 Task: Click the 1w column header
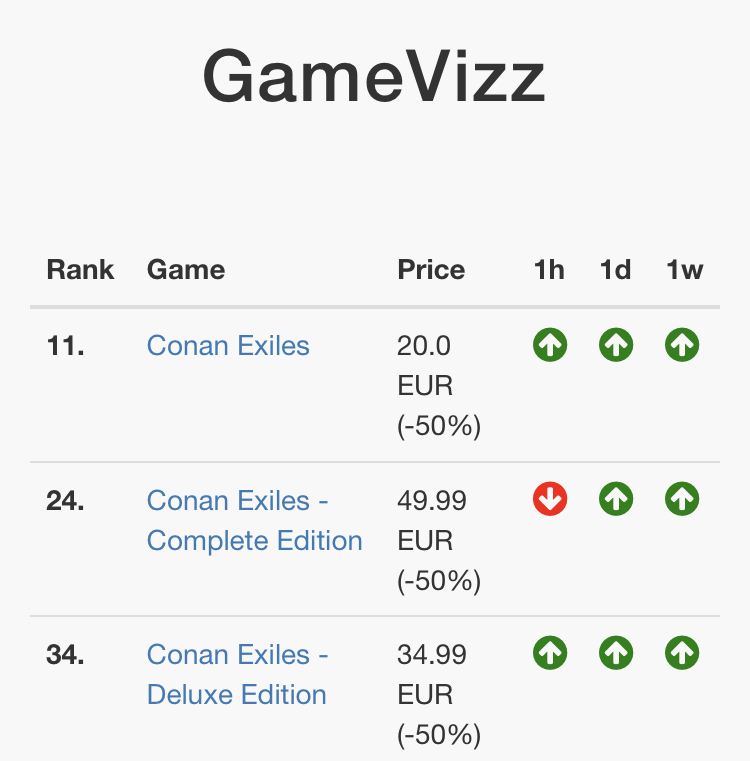click(685, 270)
